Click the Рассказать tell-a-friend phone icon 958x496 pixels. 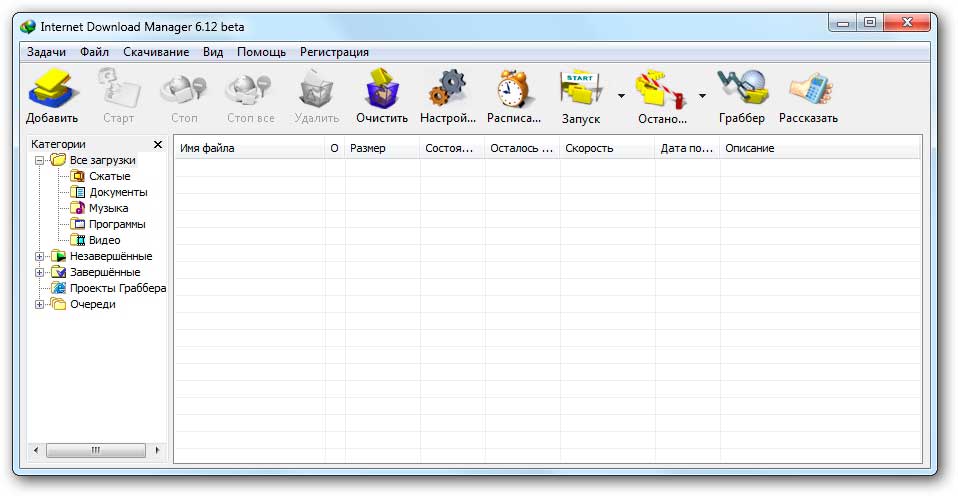point(809,89)
